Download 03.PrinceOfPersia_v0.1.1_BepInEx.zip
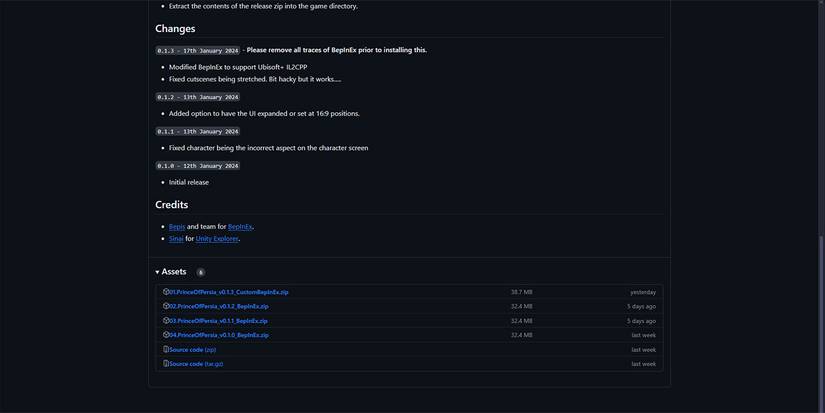Viewport: 825px width, 413px height. (219, 321)
